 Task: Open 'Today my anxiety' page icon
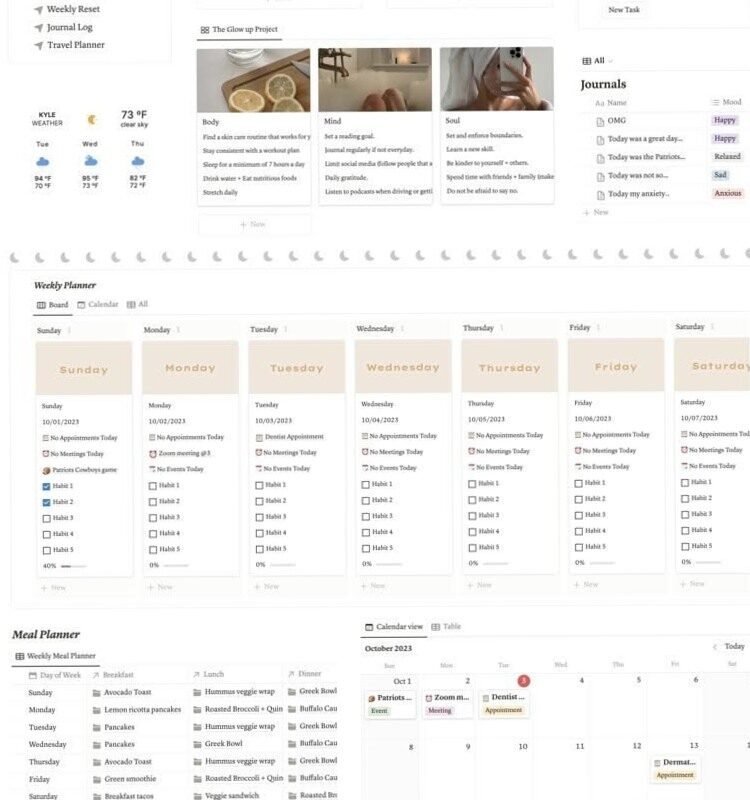coord(601,195)
